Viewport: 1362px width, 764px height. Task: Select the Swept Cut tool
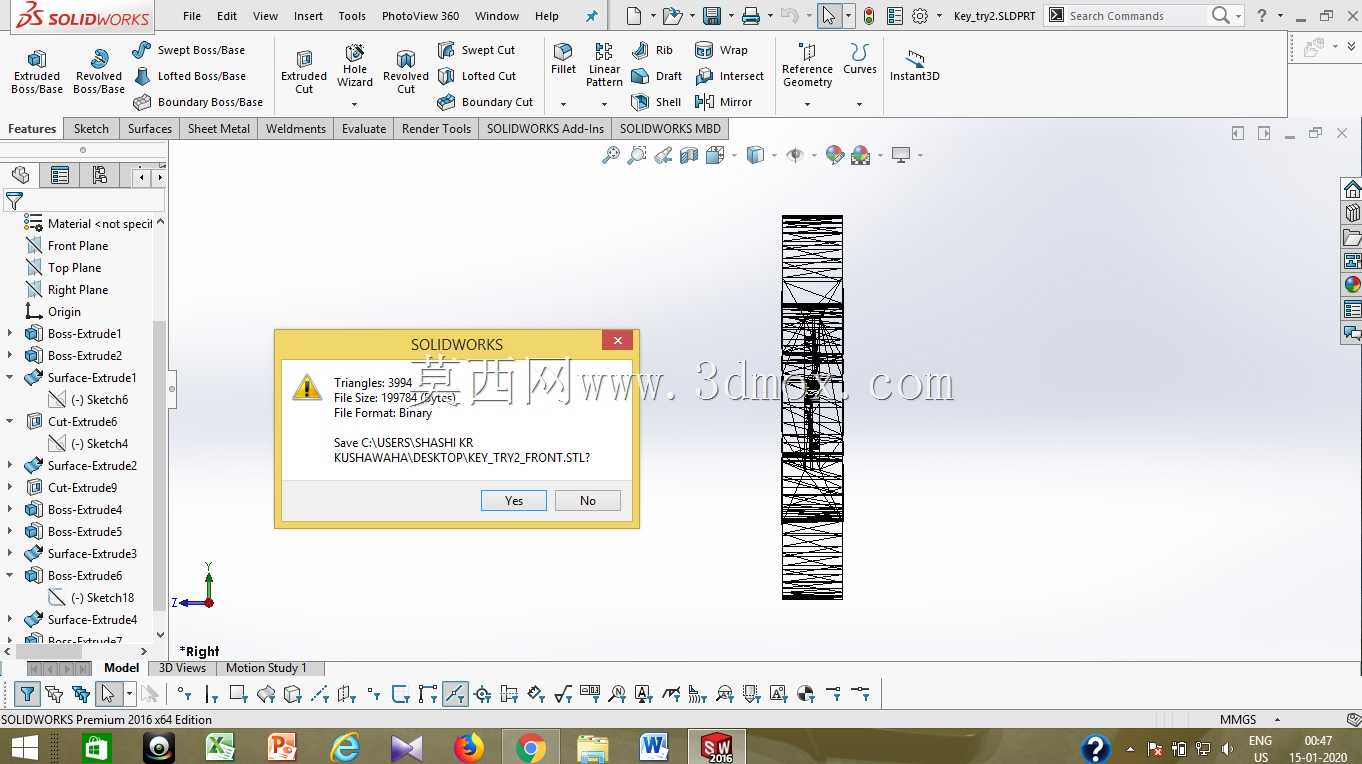[477, 50]
